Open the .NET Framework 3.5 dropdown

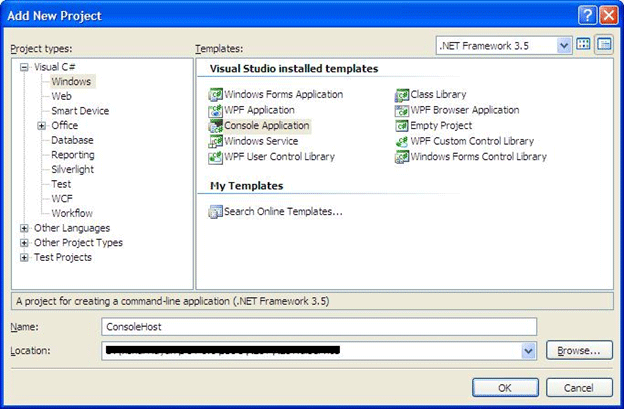564,45
